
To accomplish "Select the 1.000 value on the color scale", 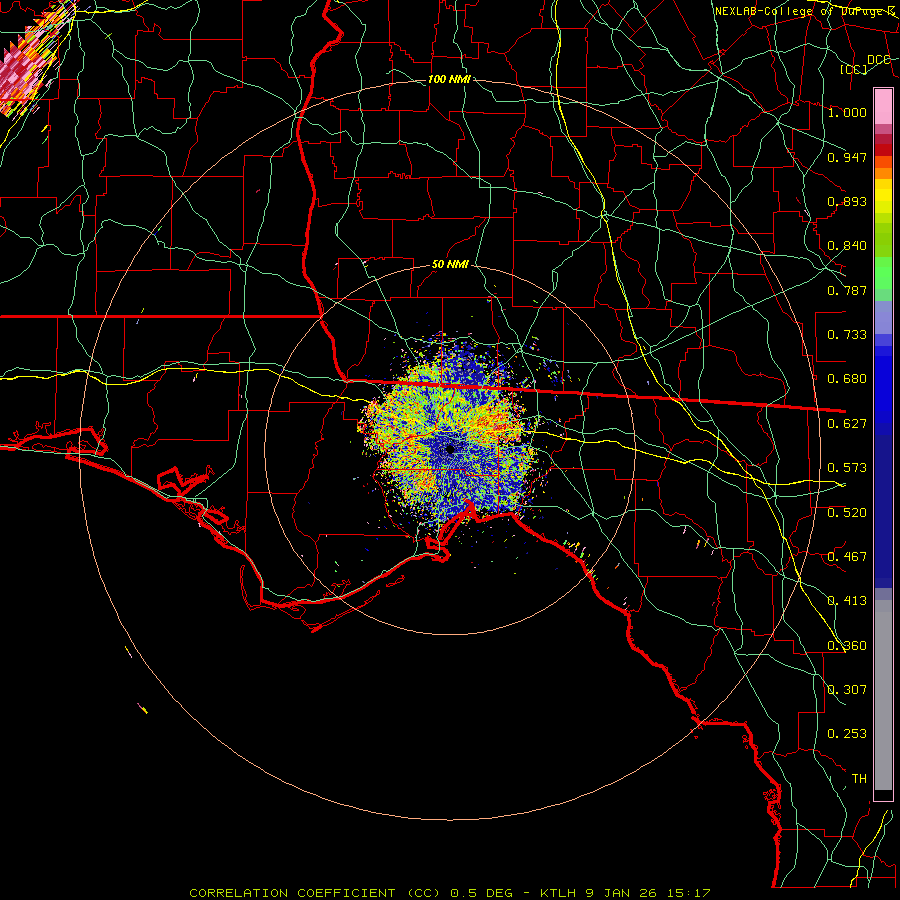I will tap(847, 112).
